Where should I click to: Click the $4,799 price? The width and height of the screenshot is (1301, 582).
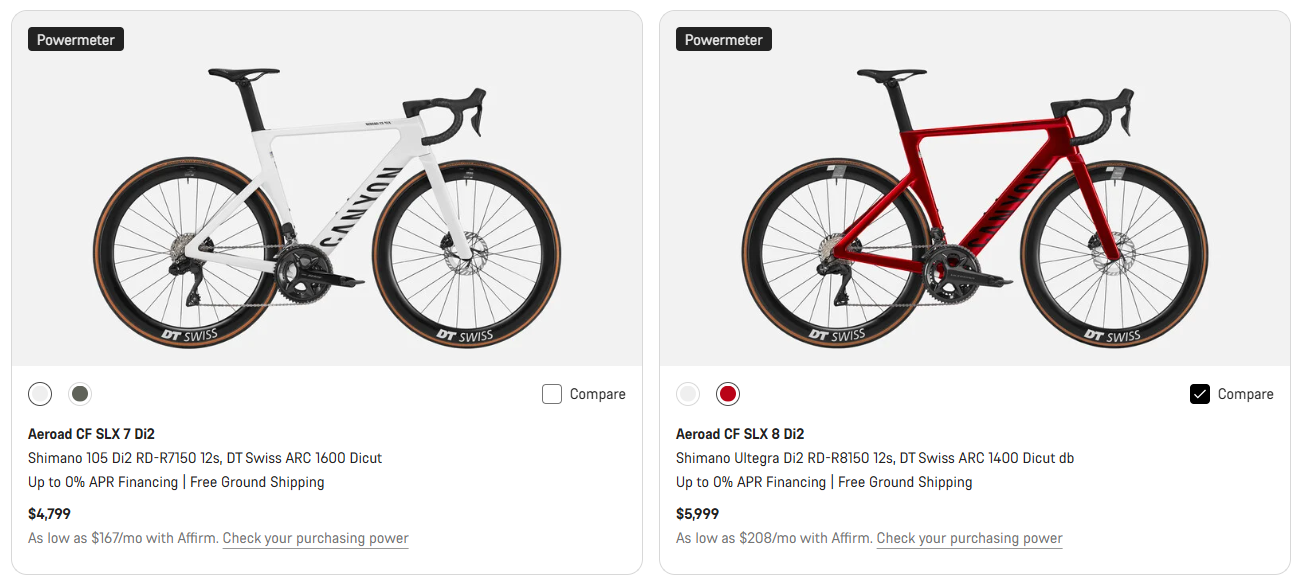49,514
